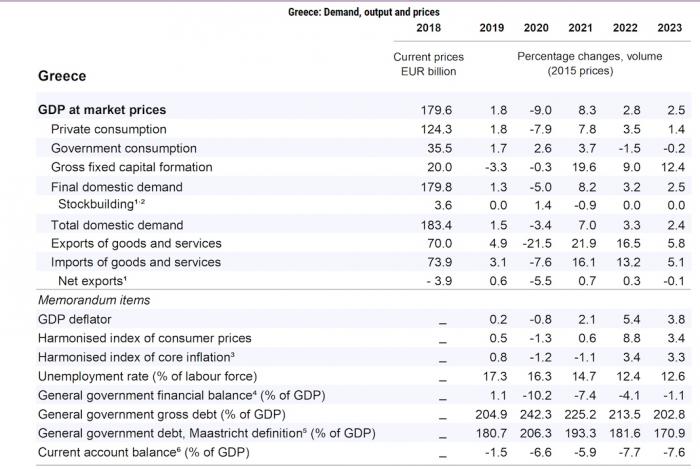700x469 pixels.
Task: Click the 'Current prices EUR billion' column subheading
Action: 426,64
